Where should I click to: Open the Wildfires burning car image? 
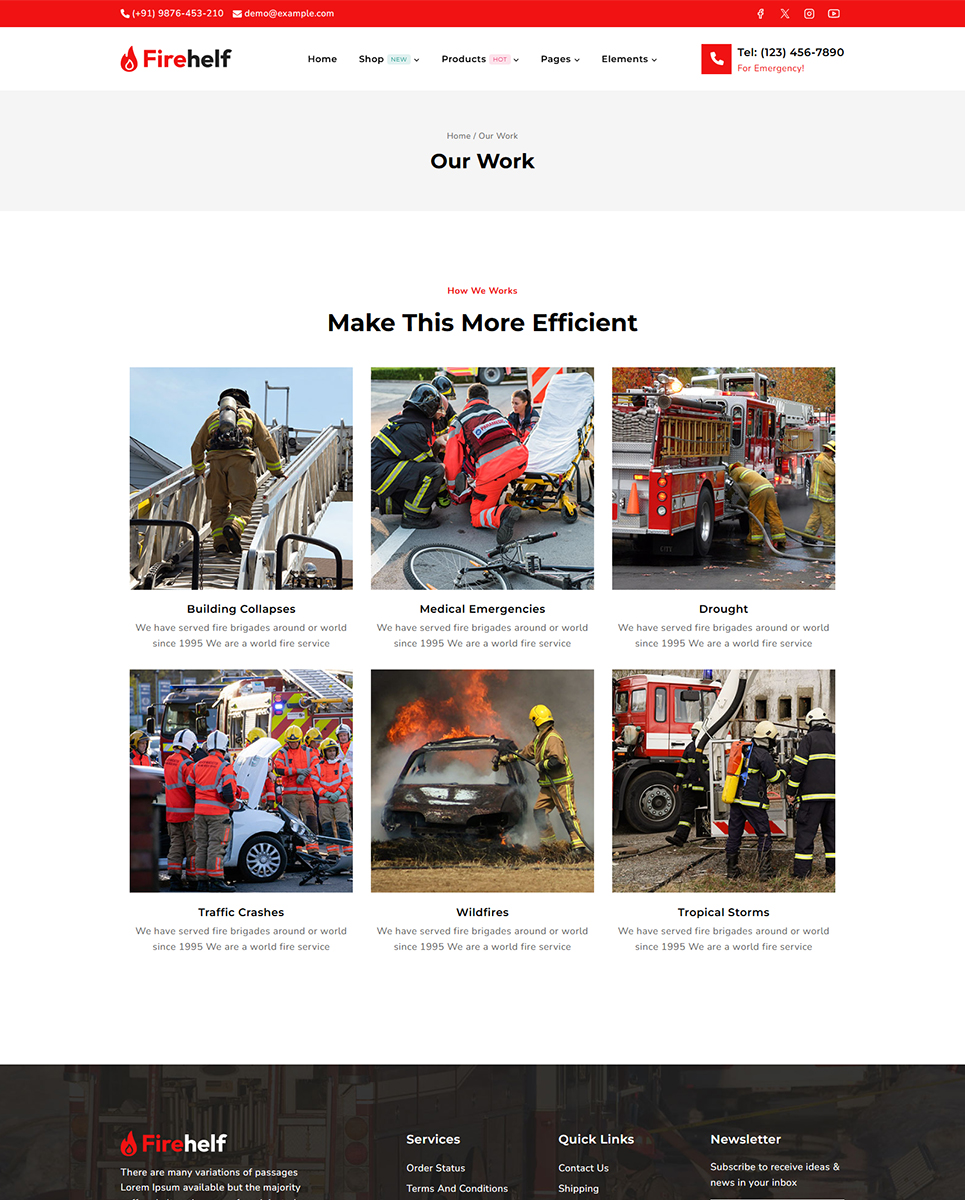(482, 780)
